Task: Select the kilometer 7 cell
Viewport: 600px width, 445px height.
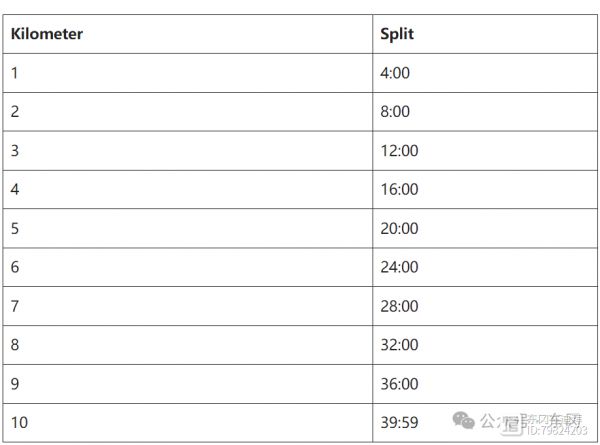Action: click(188, 306)
